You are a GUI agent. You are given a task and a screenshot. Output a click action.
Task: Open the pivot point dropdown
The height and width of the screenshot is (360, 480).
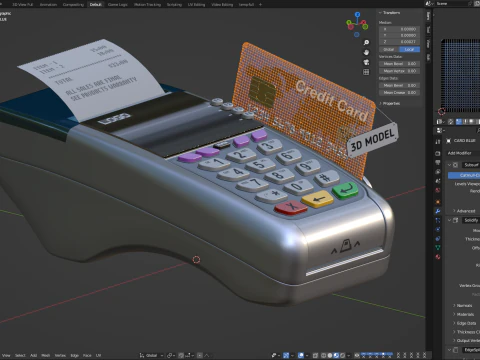(x=171, y=355)
